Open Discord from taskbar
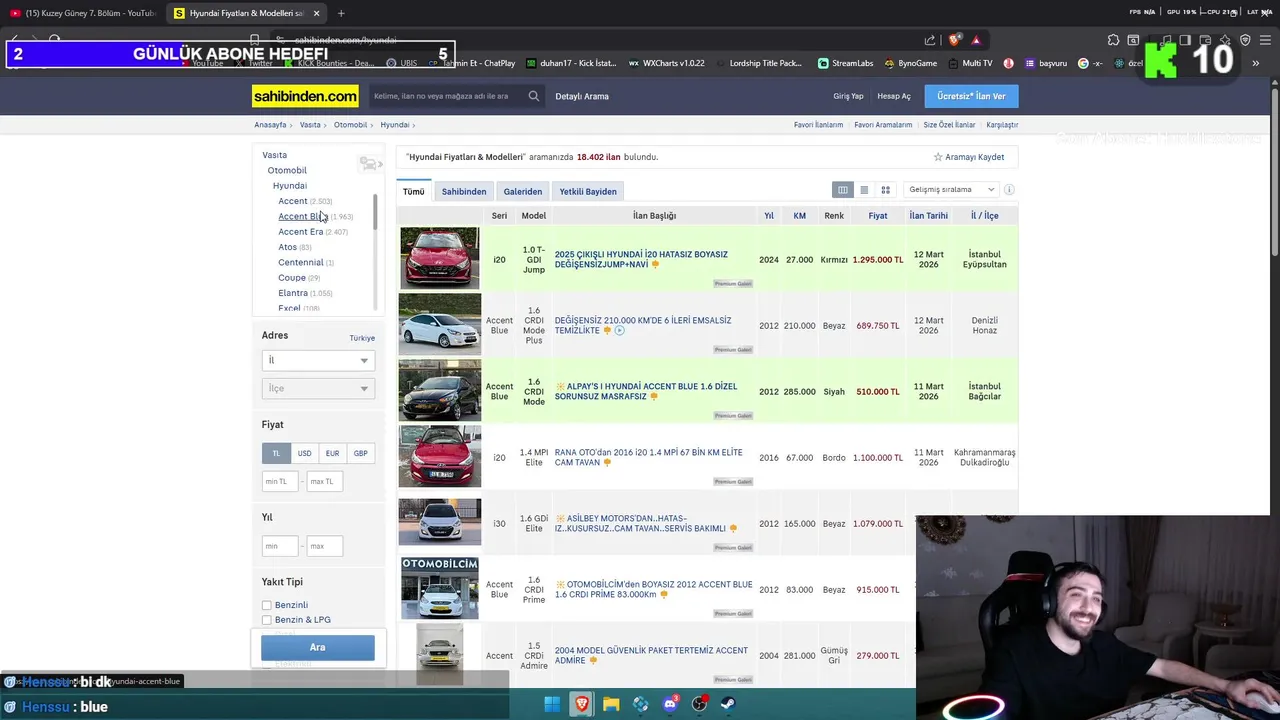Image resolution: width=1280 pixels, height=720 pixels. (670, 704)
